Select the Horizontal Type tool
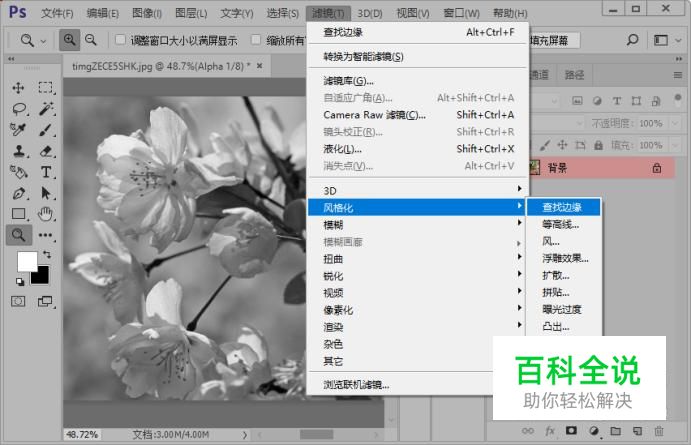Viewport: 691px width, 445px height. coord(46,172)
